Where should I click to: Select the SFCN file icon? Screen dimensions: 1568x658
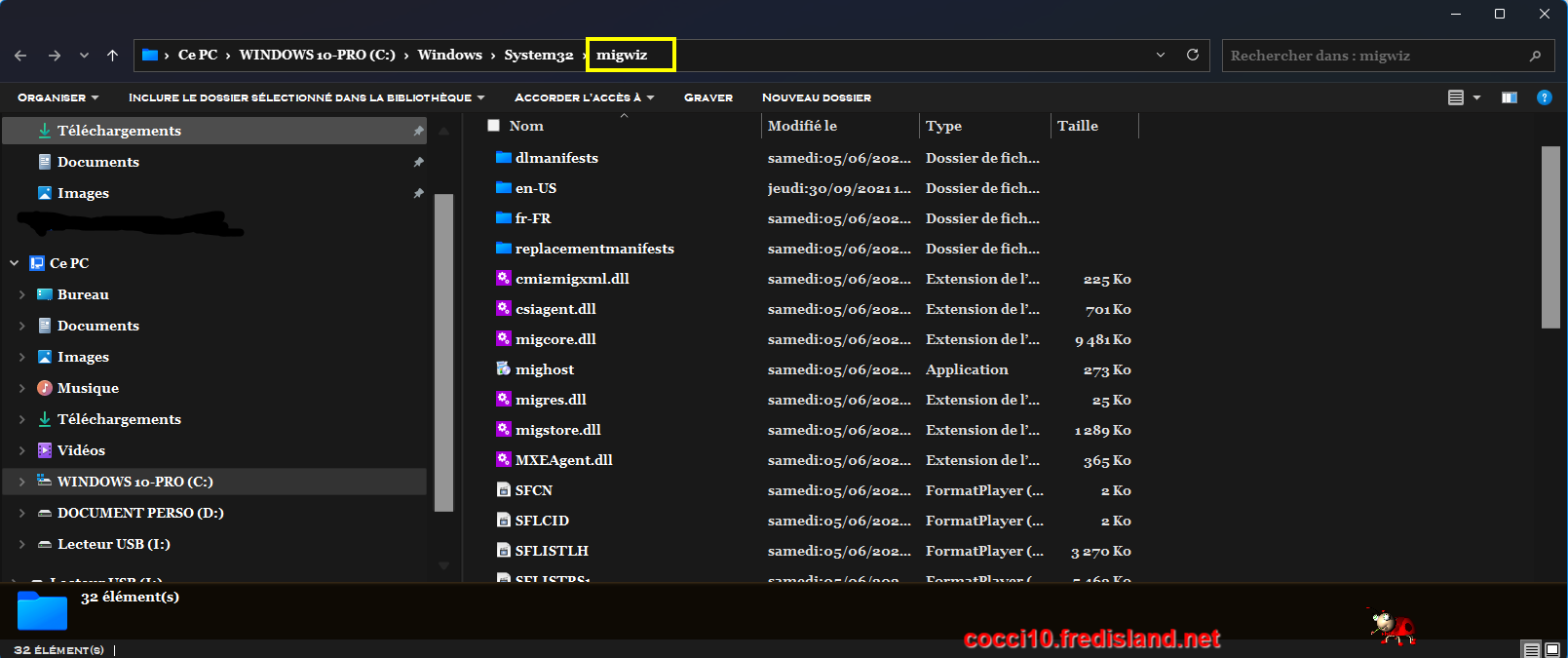504,490
